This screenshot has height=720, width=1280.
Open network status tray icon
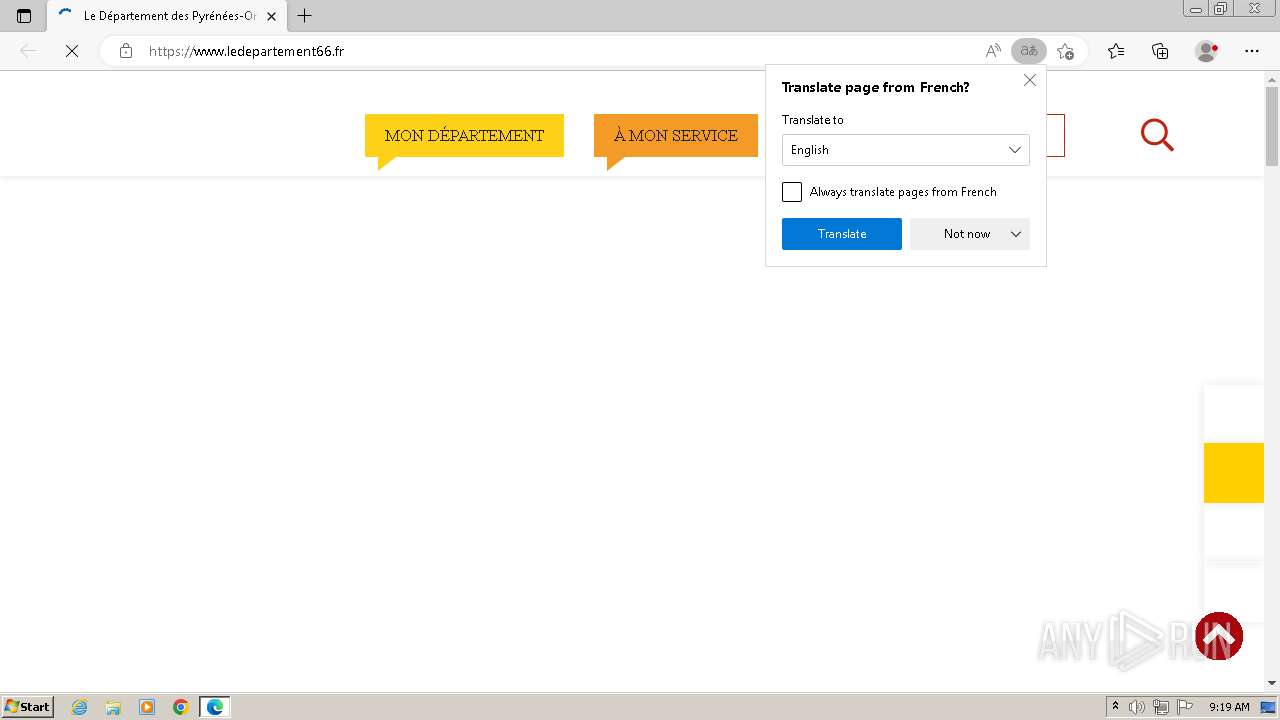point(1161,707)
